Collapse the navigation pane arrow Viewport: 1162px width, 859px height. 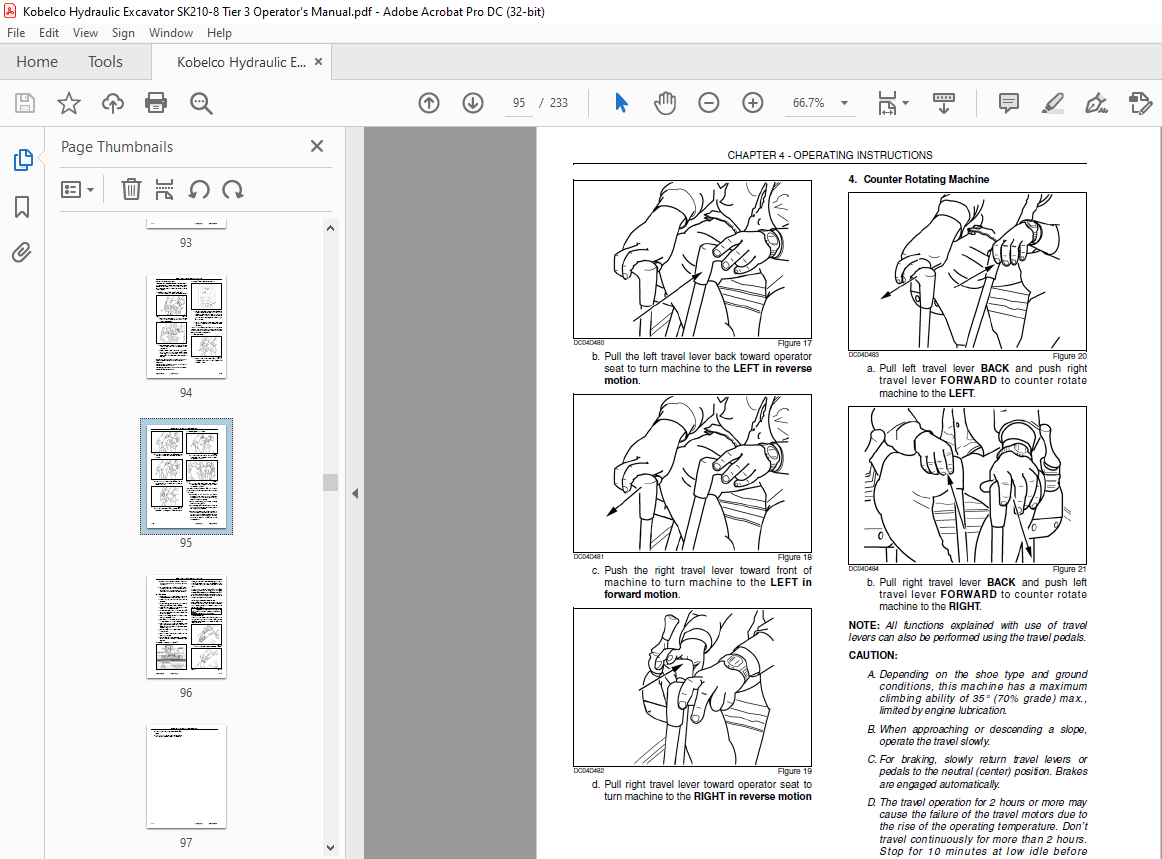click(x=355, y=494)
